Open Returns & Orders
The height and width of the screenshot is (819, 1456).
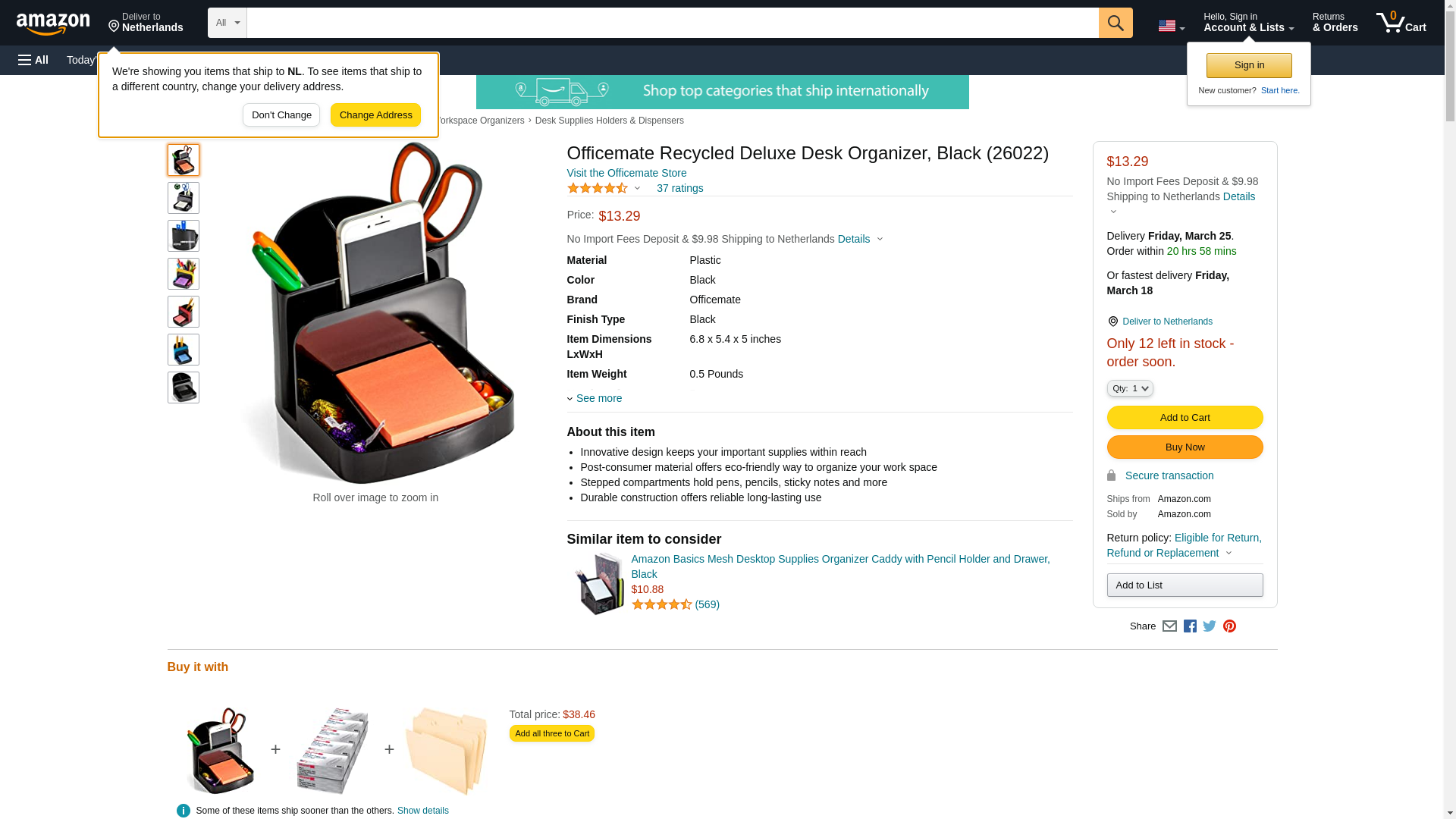1335,23
